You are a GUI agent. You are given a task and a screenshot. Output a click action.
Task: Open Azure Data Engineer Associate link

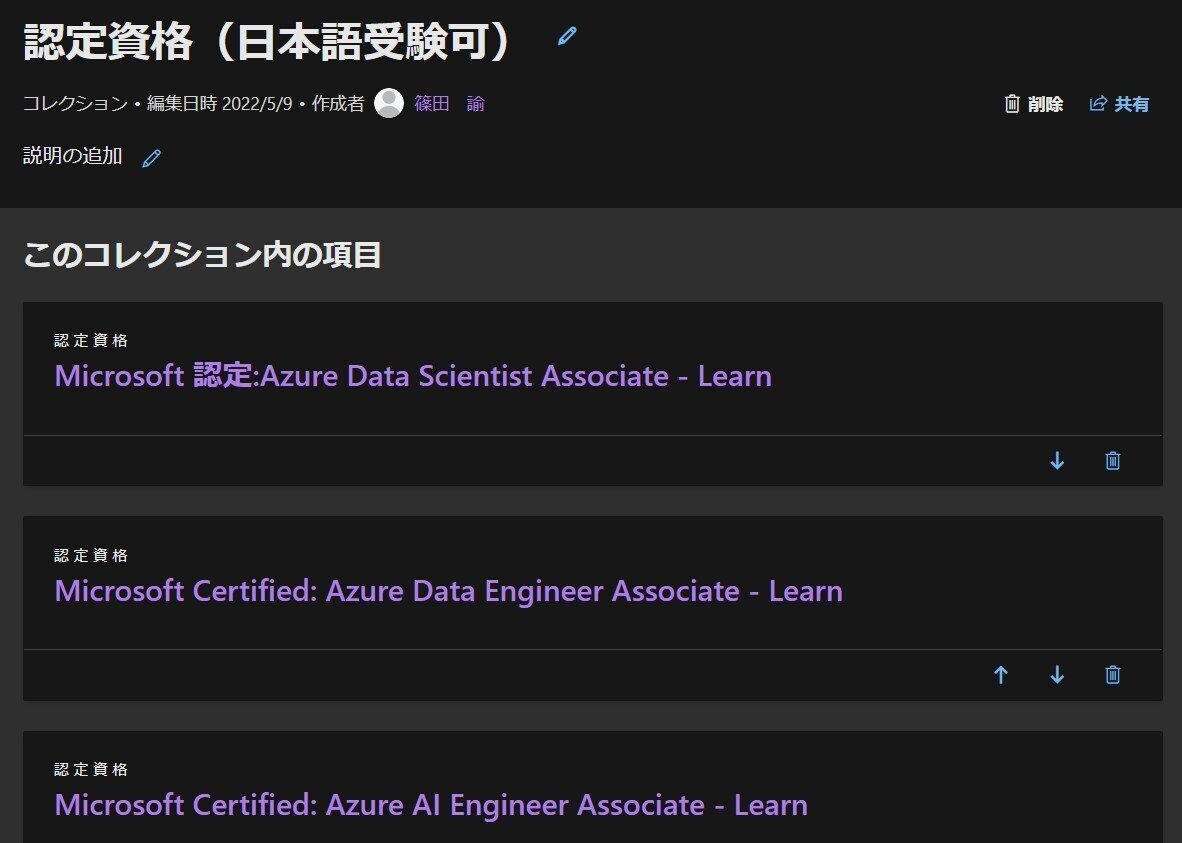[449, 590]
